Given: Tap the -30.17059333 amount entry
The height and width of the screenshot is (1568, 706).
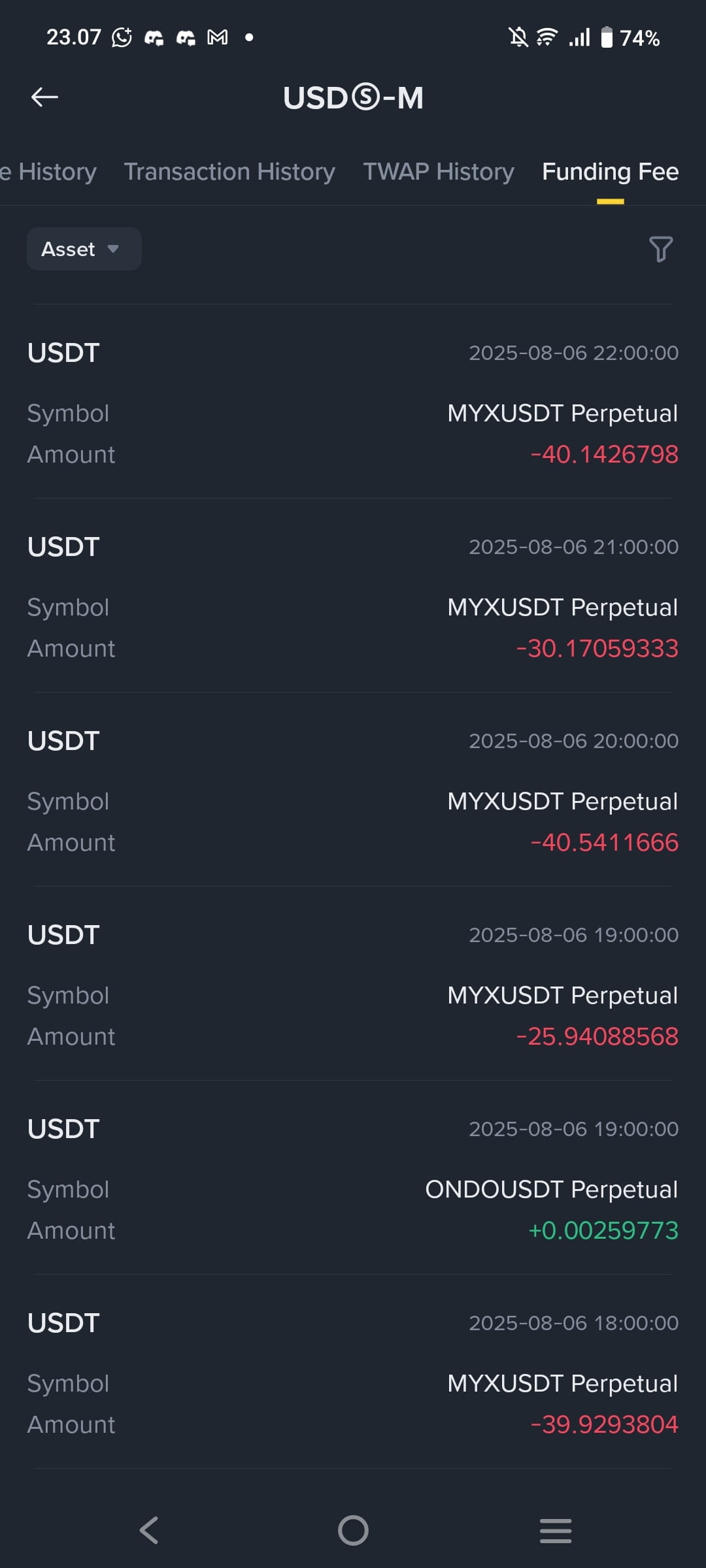Looking at the screenshot, I should pyautogui.click(x=597, y=649).
